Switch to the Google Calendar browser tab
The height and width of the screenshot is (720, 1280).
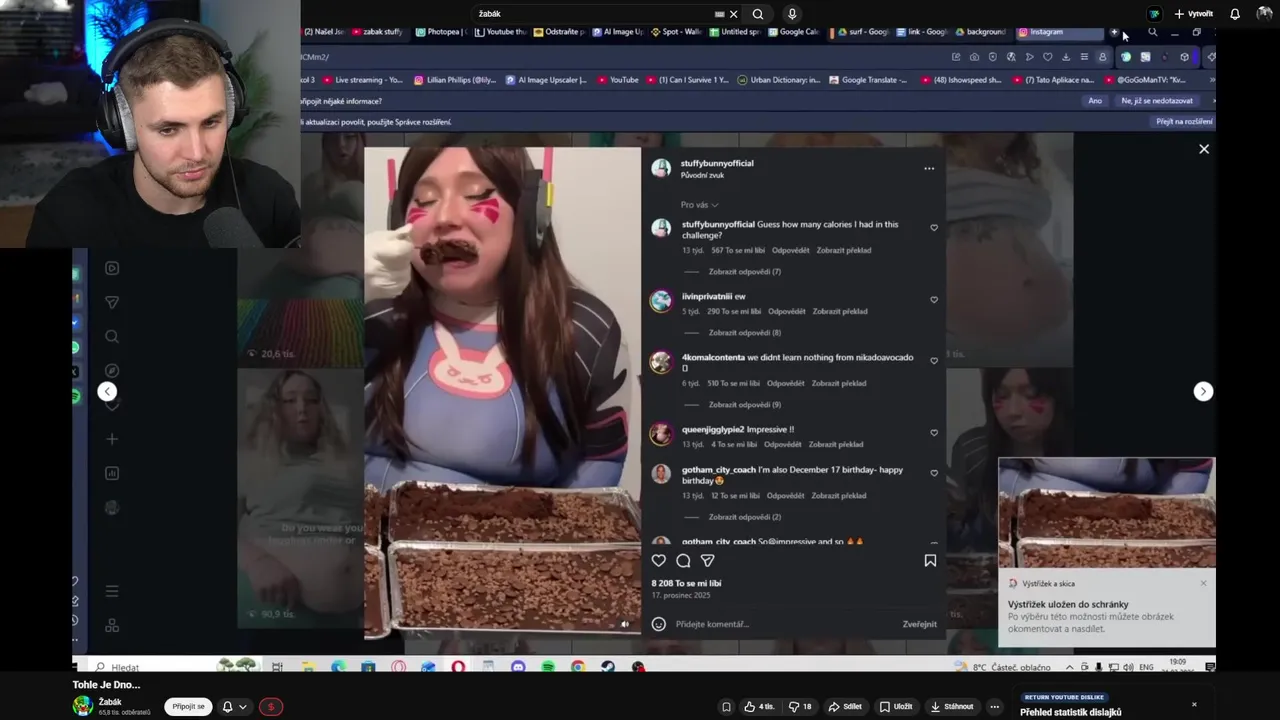793,32
